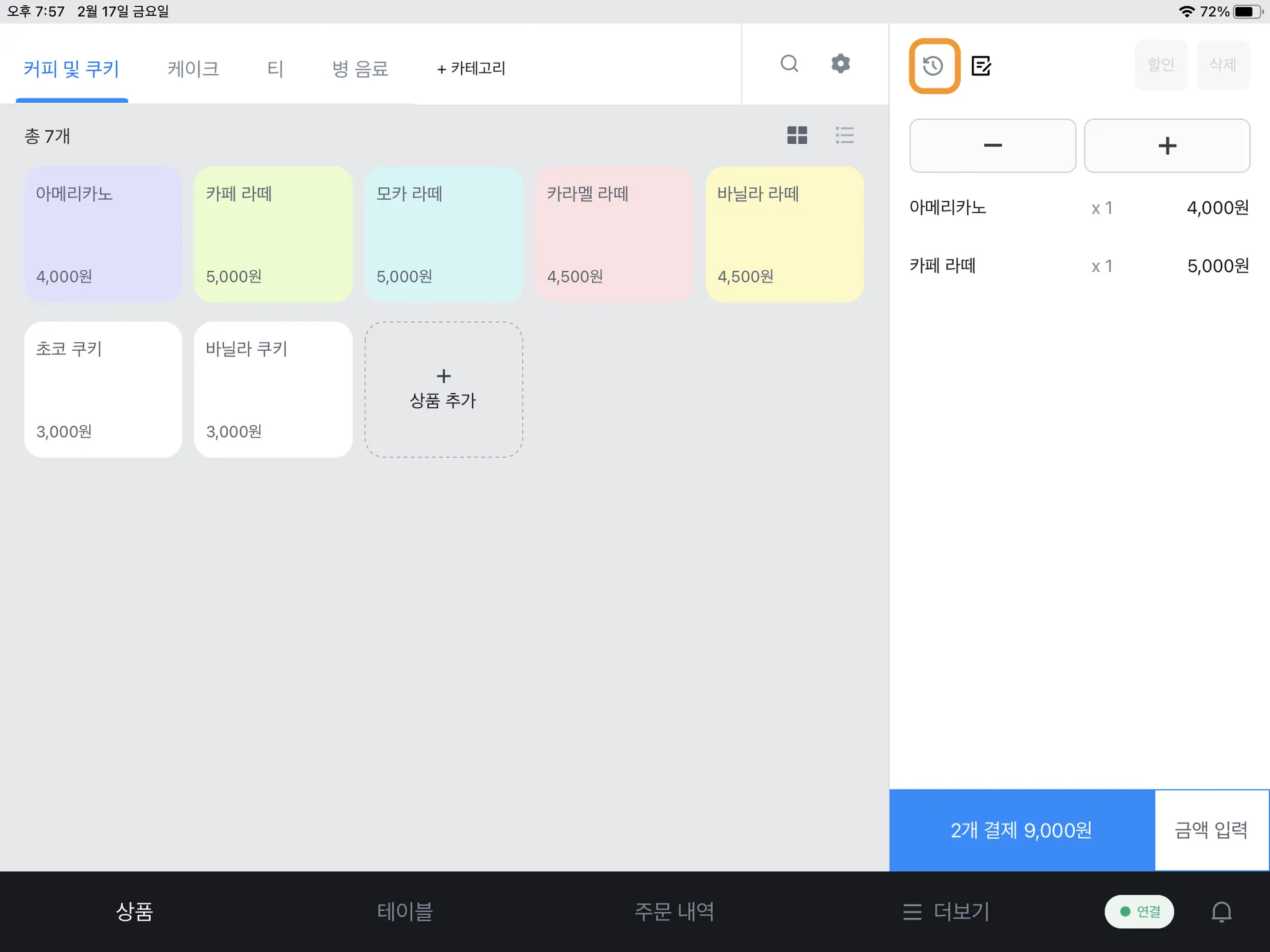Screen dimensions: 1270x952
Task: Click the order memo edit icon
Action: [981, 66]
